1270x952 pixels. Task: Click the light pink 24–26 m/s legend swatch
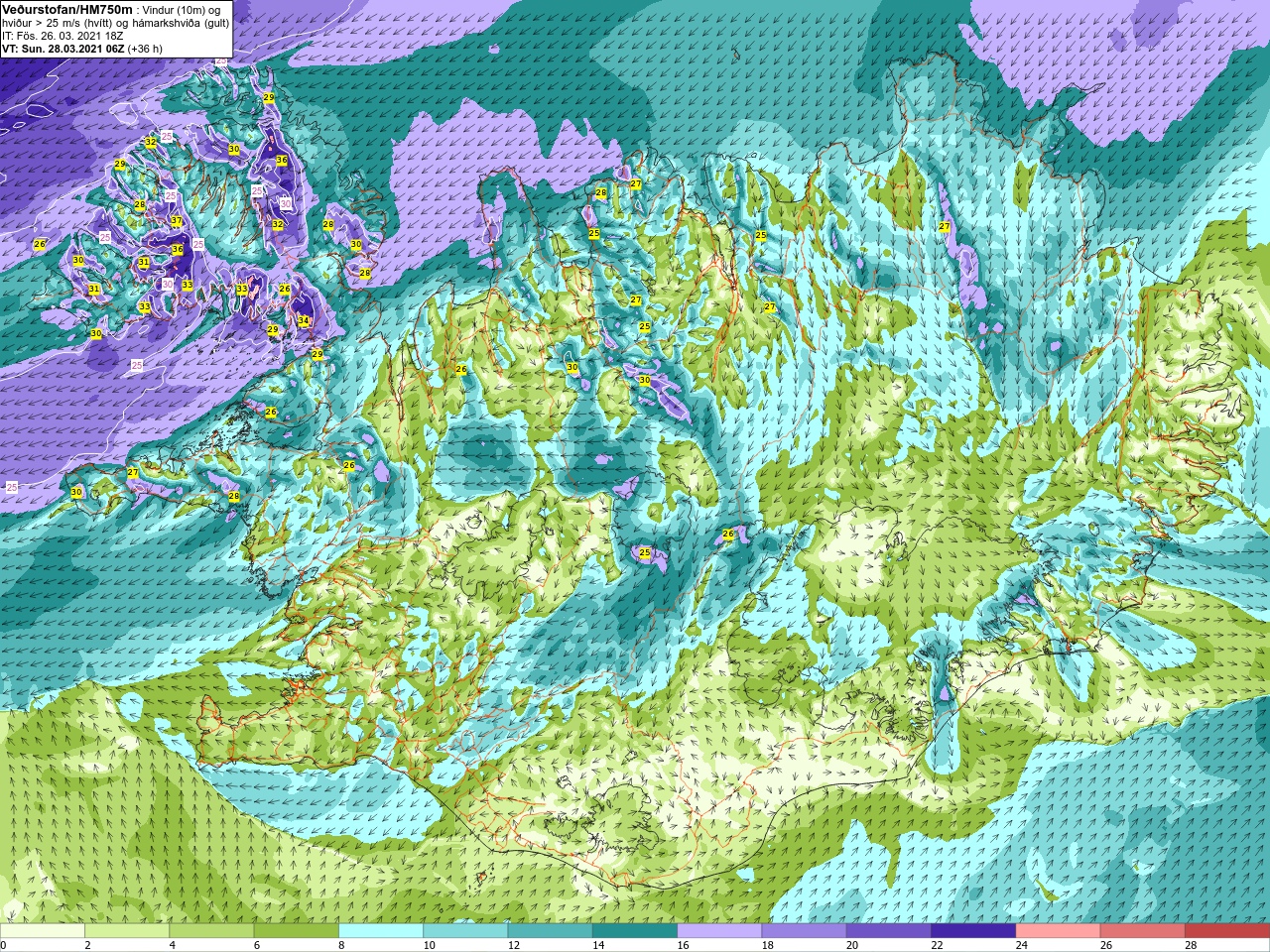click(1058, 931)
